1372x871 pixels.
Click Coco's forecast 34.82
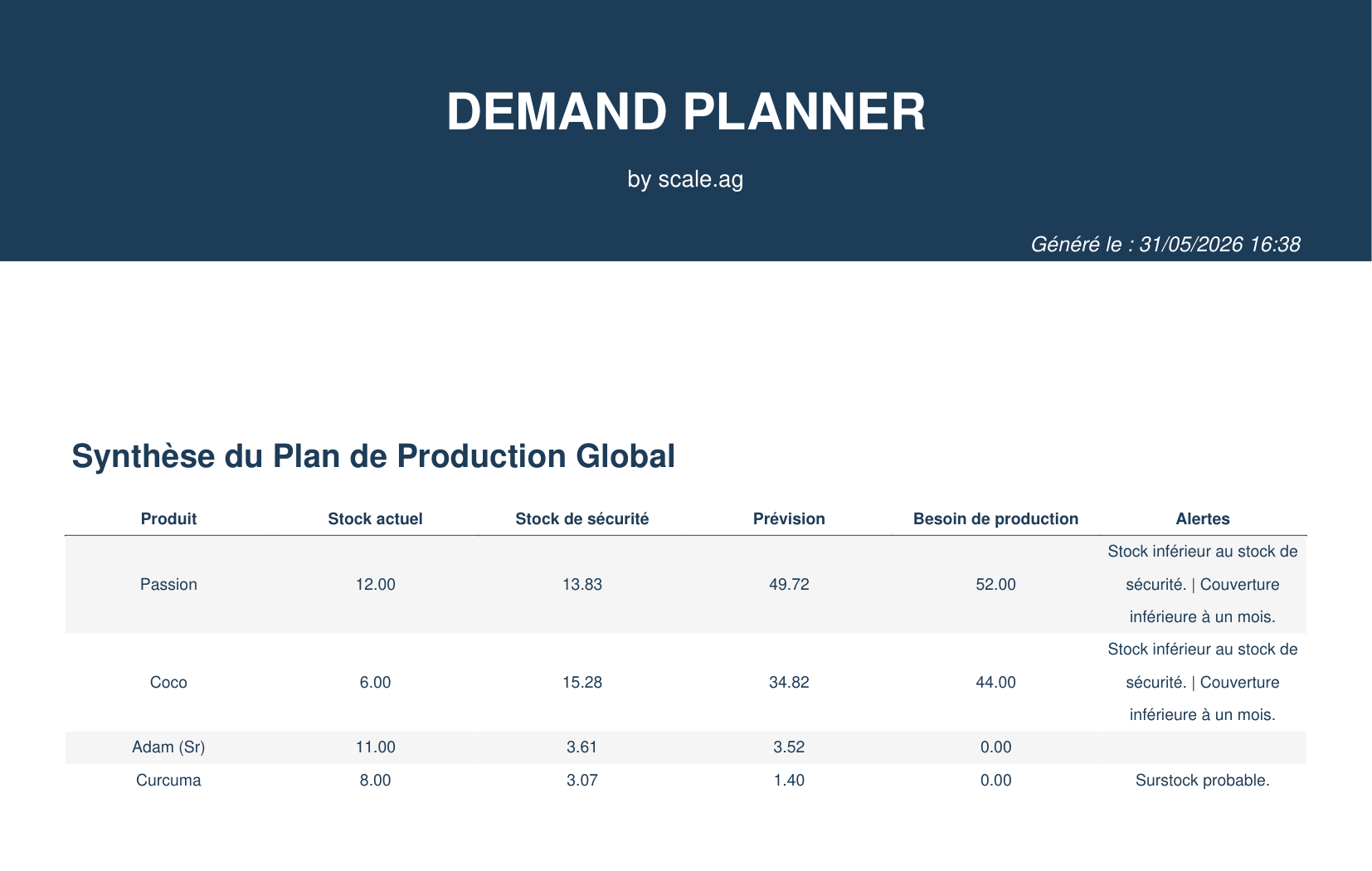789,683
